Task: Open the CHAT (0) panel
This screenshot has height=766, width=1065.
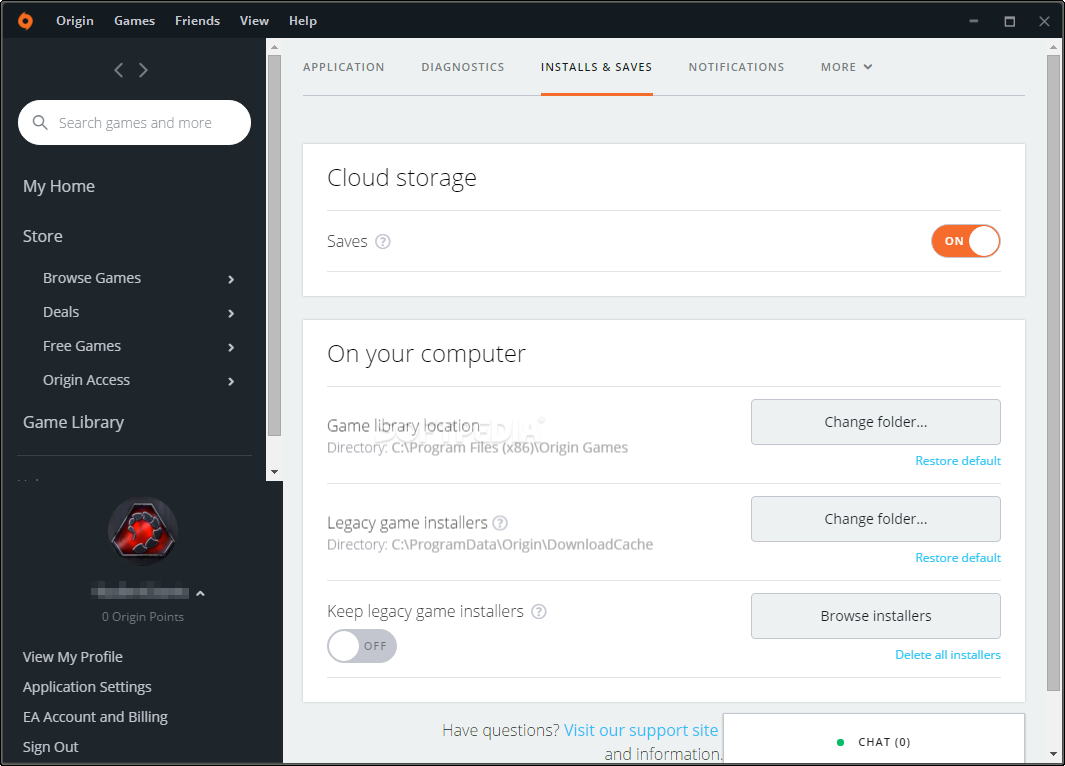Action: tap(873, 740)
